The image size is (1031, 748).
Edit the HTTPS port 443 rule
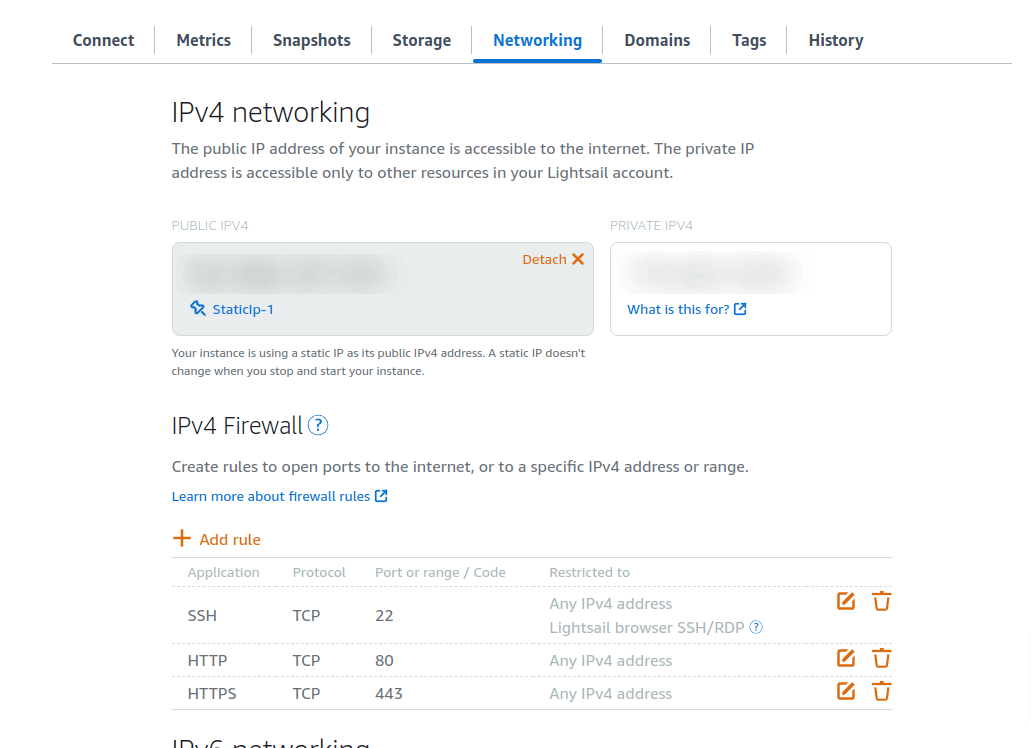click(x=846, y=691)
